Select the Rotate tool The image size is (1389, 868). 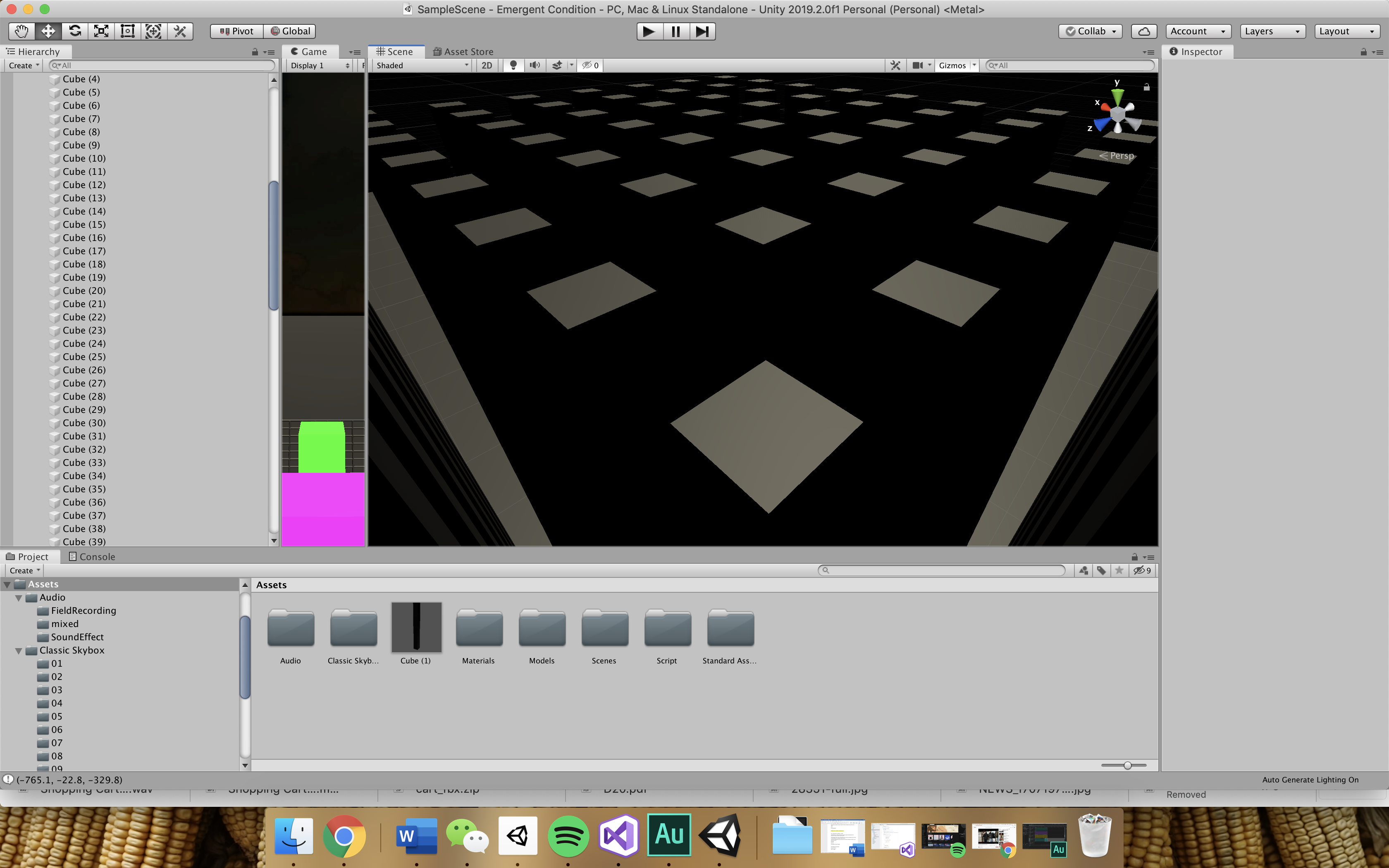coord(74,31)
